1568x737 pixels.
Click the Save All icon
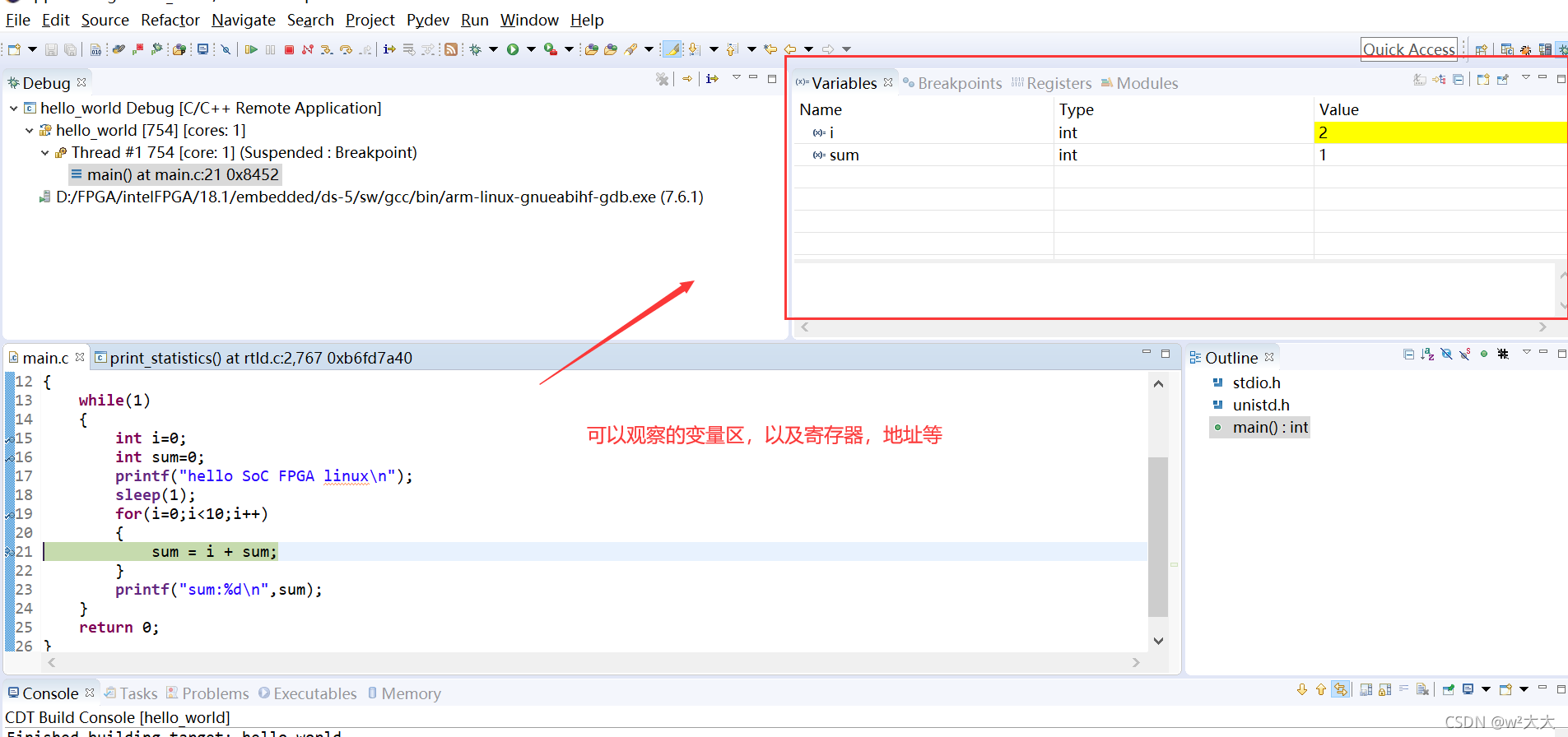coord(70,49)
